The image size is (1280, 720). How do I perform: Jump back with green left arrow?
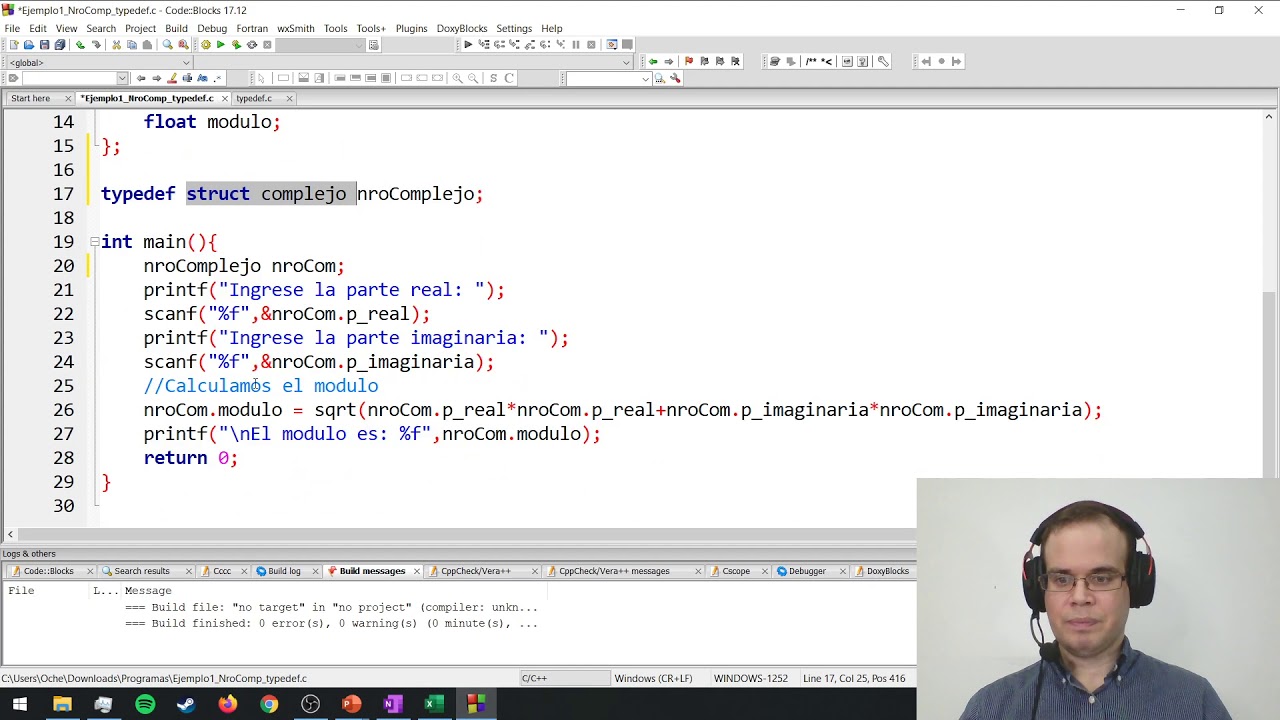[x=653, y=61]
